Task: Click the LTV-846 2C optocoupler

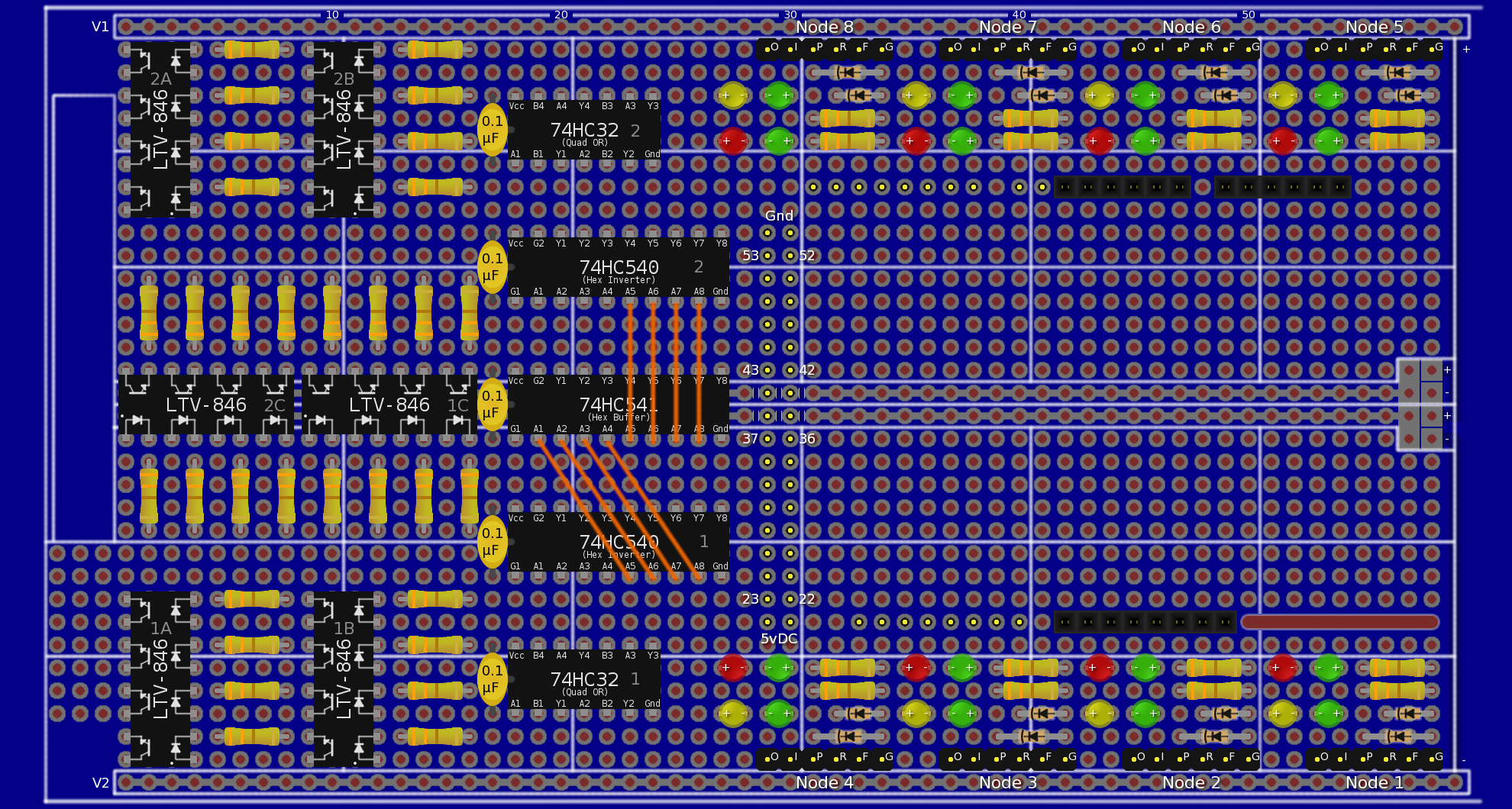Action: pyautogui.click(x=206, y=404)
